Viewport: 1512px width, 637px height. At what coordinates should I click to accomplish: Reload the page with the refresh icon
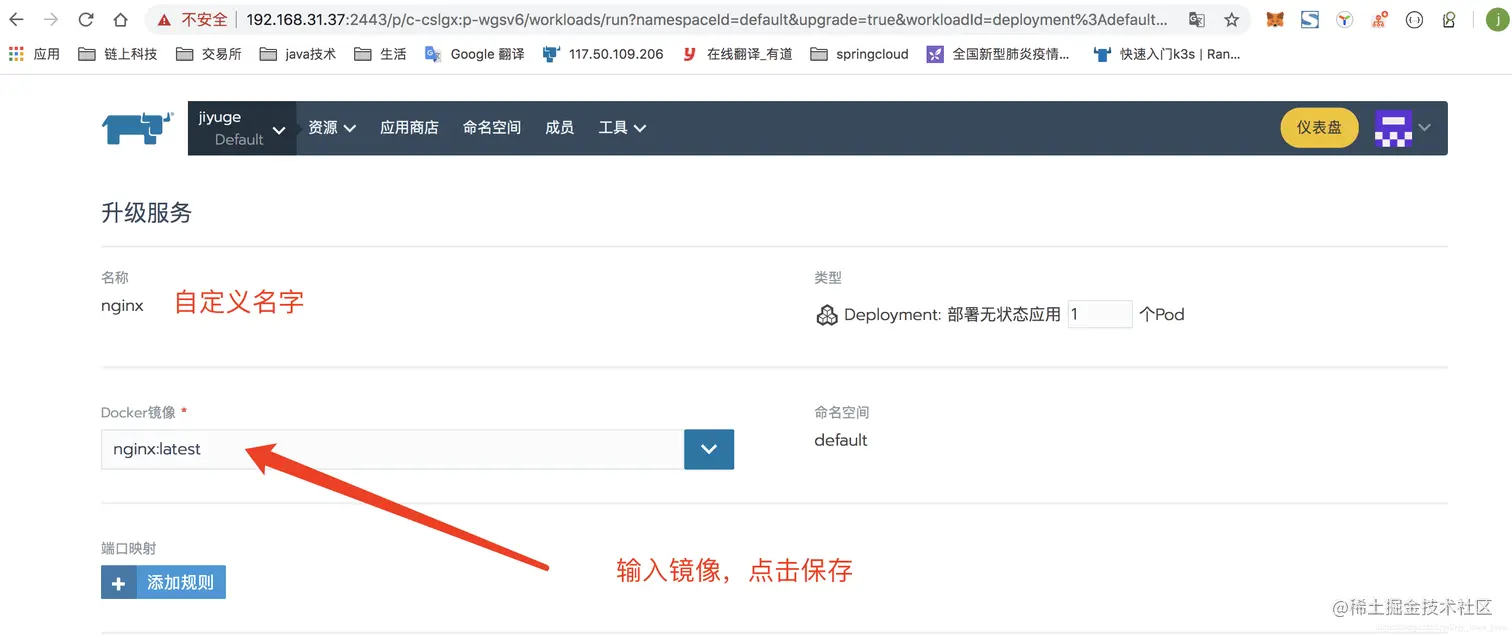86,19
